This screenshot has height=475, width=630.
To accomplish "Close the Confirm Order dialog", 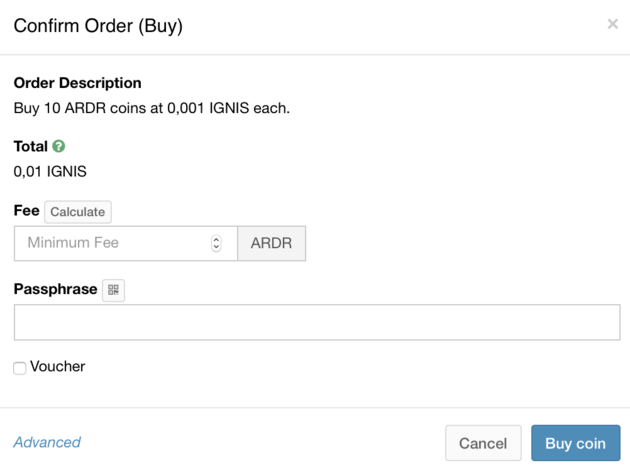I will 612,24.
